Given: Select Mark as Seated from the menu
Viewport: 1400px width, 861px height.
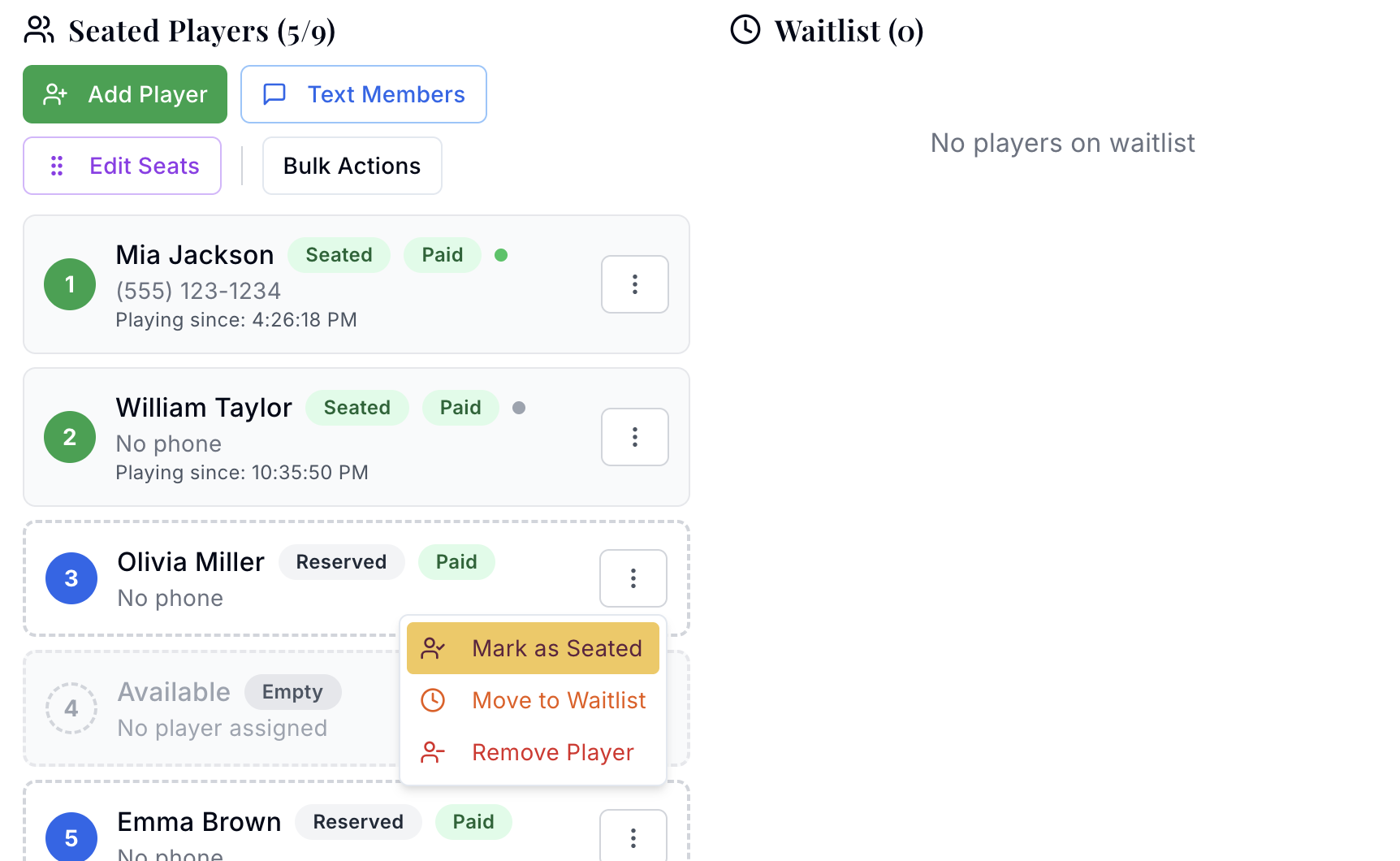Looking at the screenshot, I should coord(556,648).
